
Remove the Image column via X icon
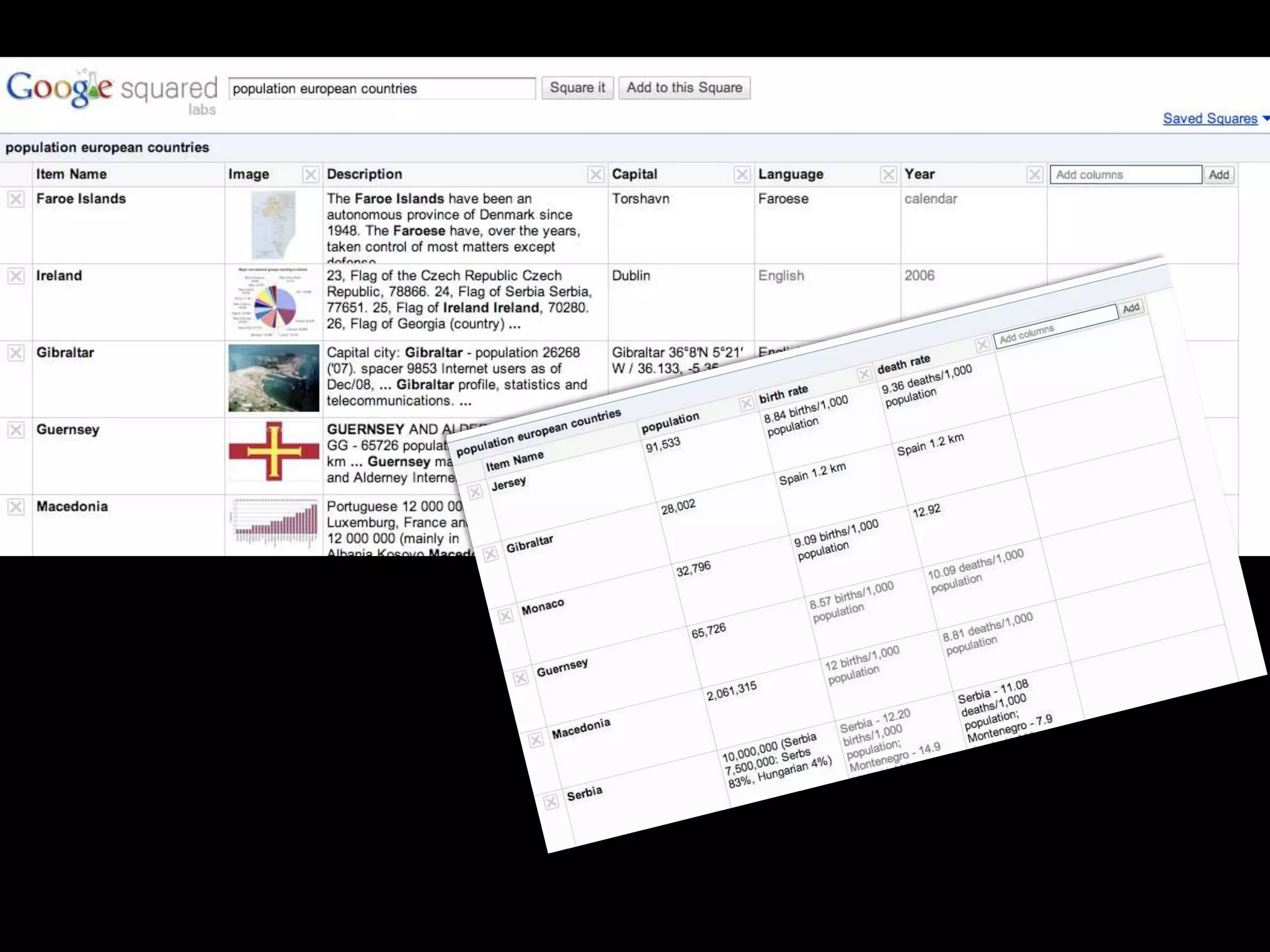click(x=311, y=175)
